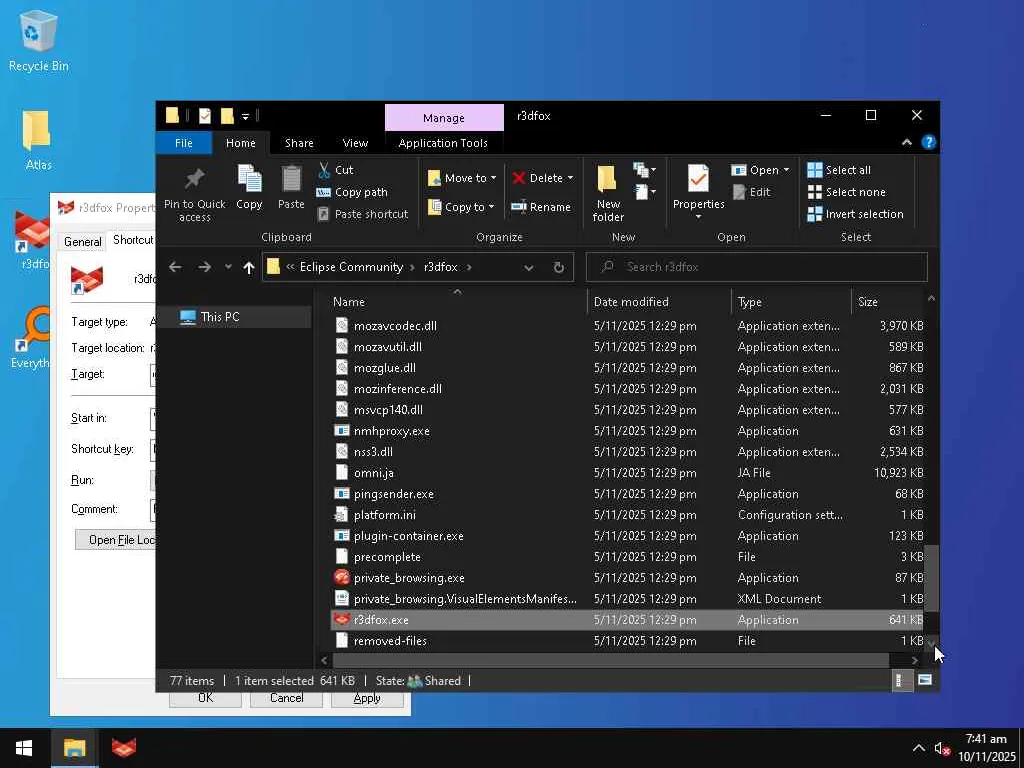1024x768 pixels.
Task: Create a New folder from ribbon
Action: click(x=608, y=193)
